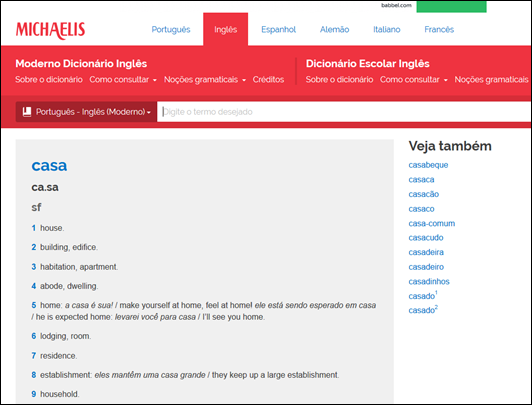Click the blue casa headword
The height and width of the screenshot is (405, 532).
tap(49, 166)
